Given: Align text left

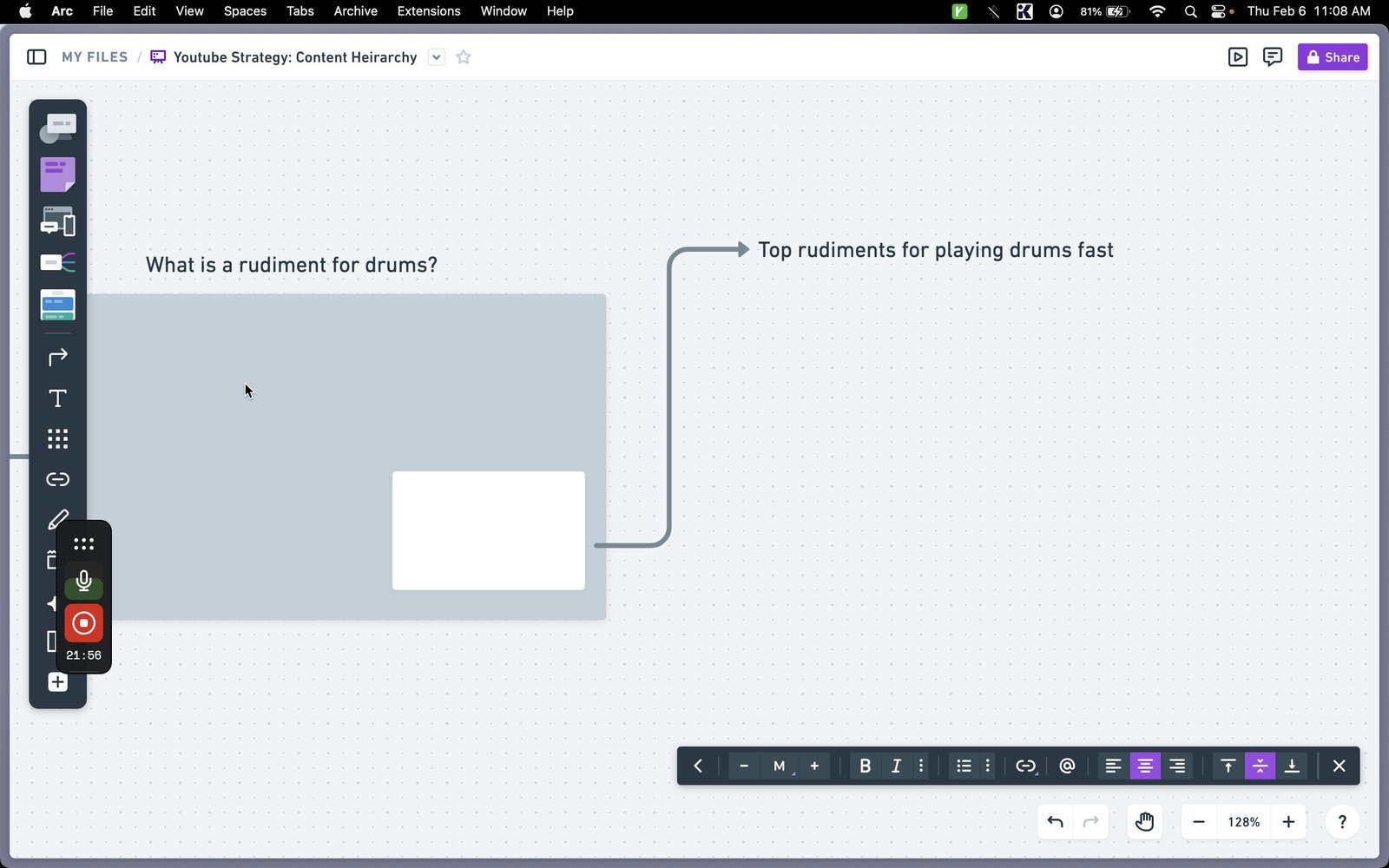Looking at the screenshot, I should (x=1113, y=766).
